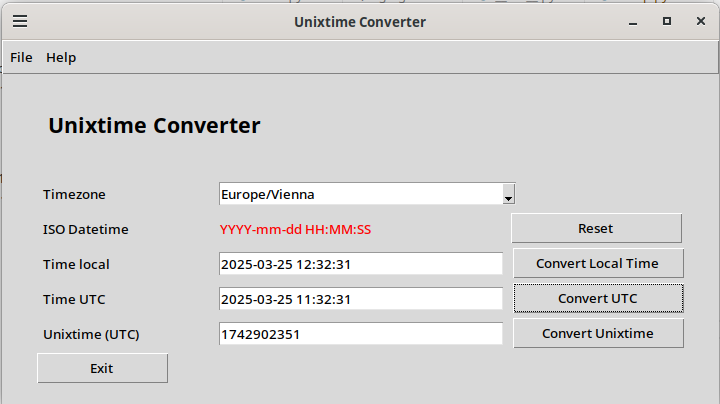Viewport: 720px width, 404px height.
Task: Click the large Unixtime Converter heading
Action: (x=154, y=126)
